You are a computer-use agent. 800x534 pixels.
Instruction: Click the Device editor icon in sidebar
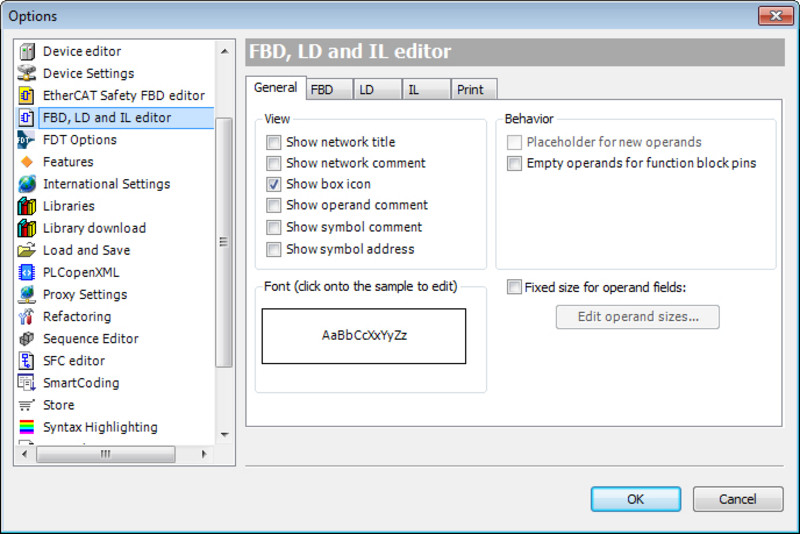point(27,51)
